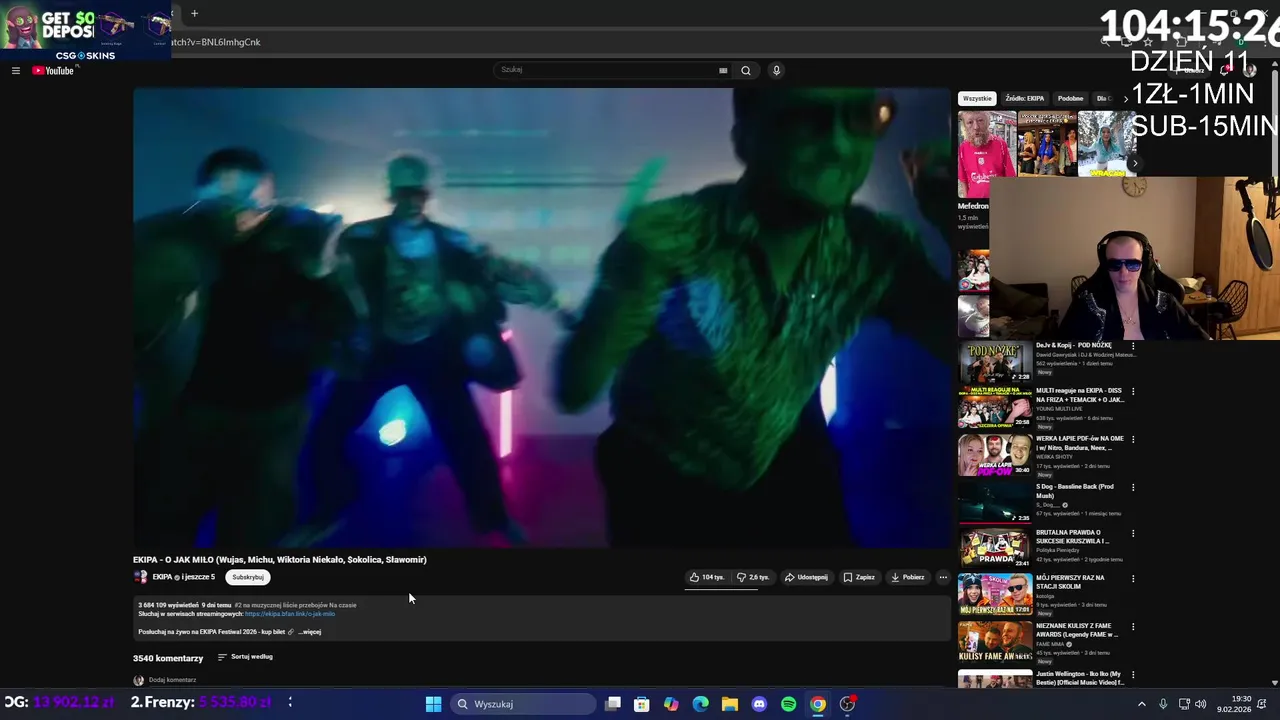Click the page scrollbar down arrow
The height and width of the screenshot is (720, 1280).
[x=1274, y=683]
